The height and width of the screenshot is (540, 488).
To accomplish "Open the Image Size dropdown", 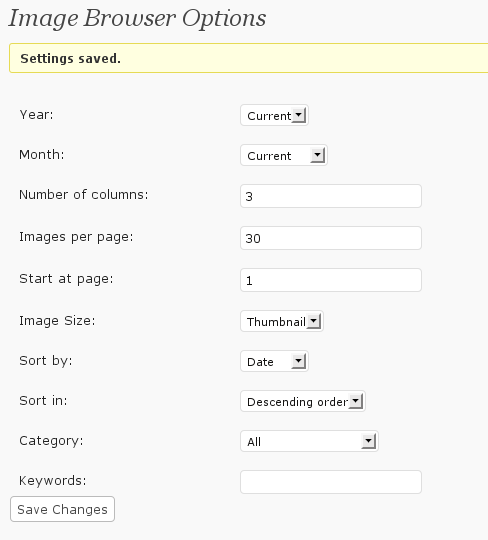I will pos(282,321).
